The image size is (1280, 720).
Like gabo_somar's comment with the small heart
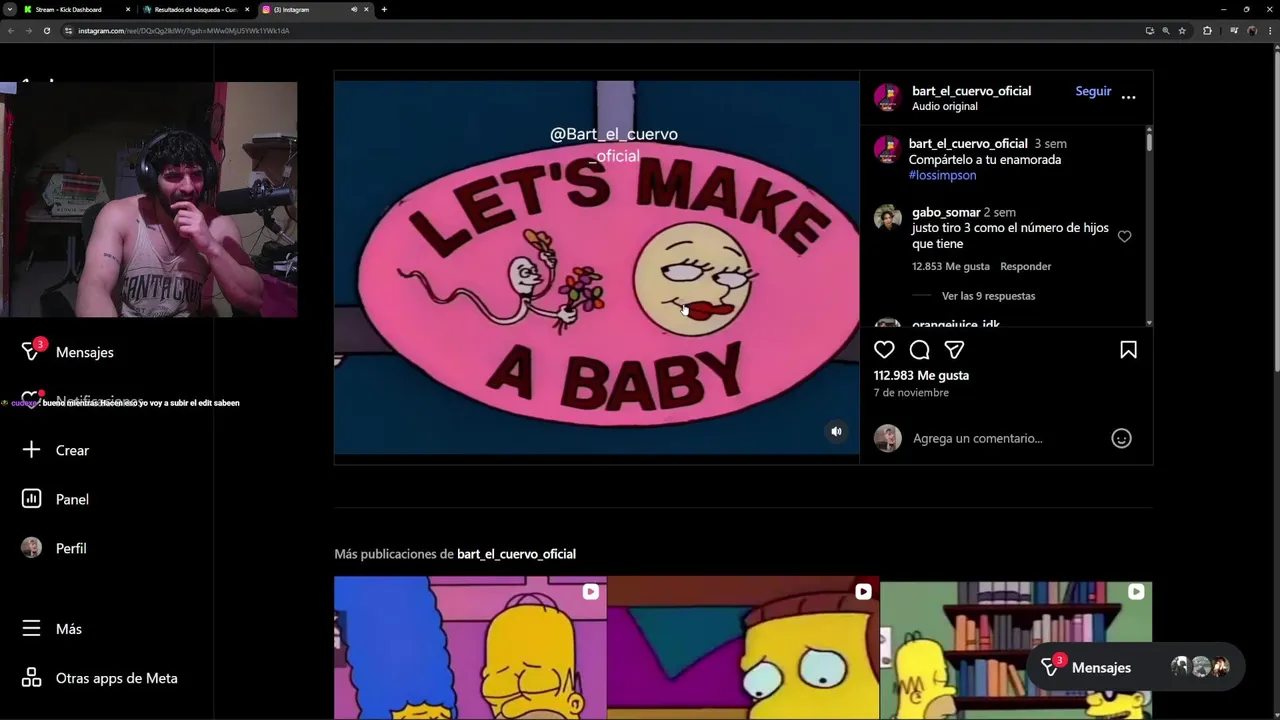[1124, 237]
